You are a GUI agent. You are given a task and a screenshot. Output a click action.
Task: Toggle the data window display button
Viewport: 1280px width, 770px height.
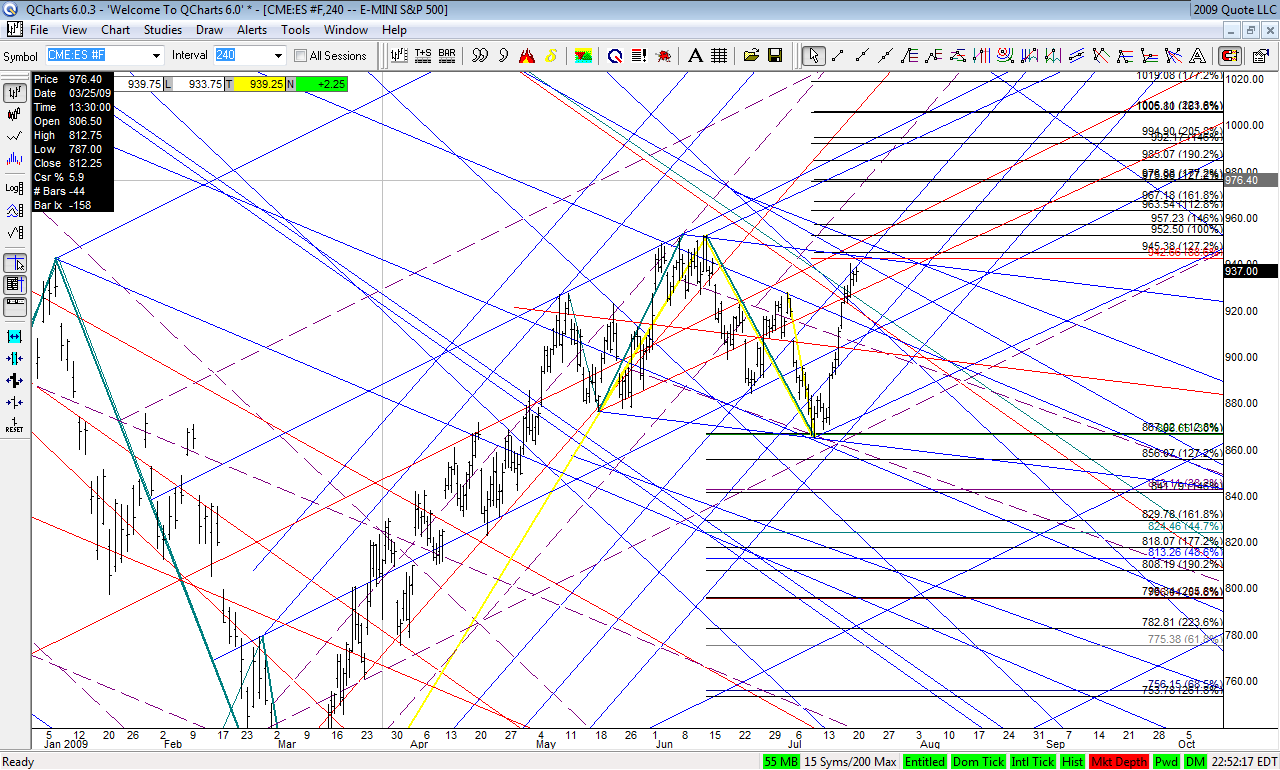click(x=15, y=284)
